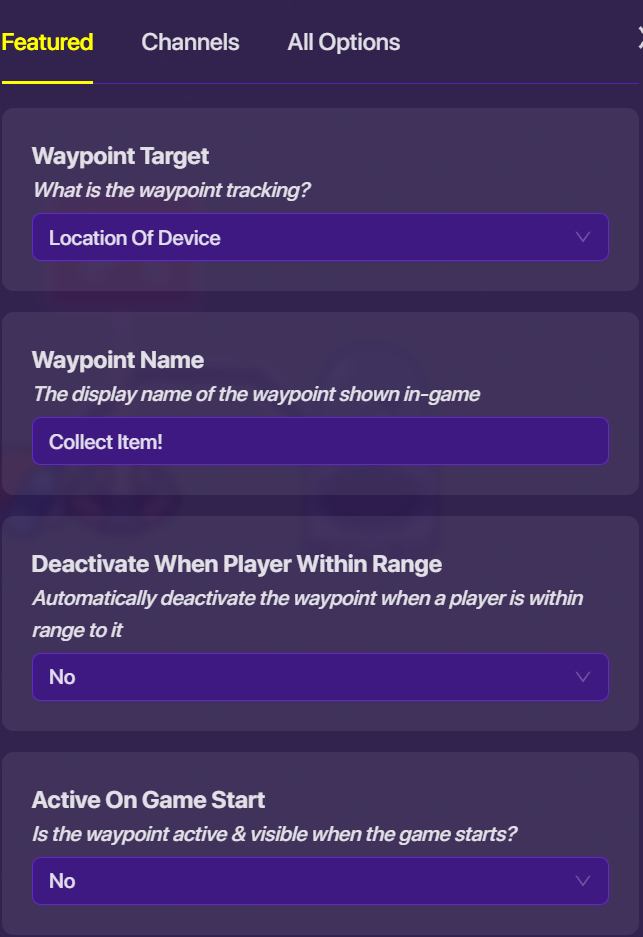
Task: Click the Active On Game Start heading
Action: point(148,800)
